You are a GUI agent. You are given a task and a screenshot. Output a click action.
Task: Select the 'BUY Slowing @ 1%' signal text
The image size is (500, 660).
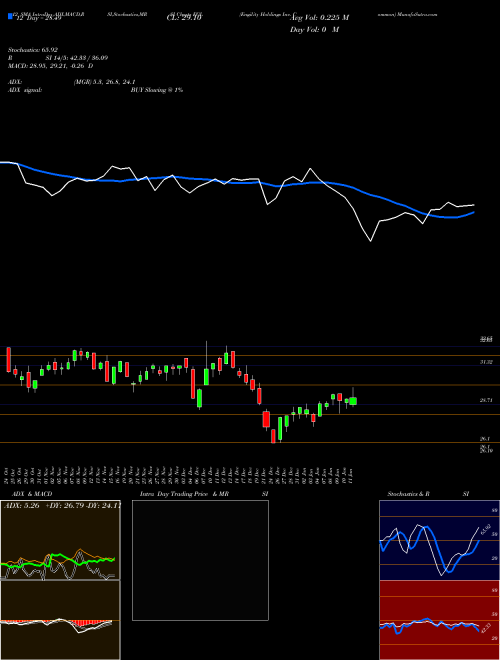click(x=157, y=90)
